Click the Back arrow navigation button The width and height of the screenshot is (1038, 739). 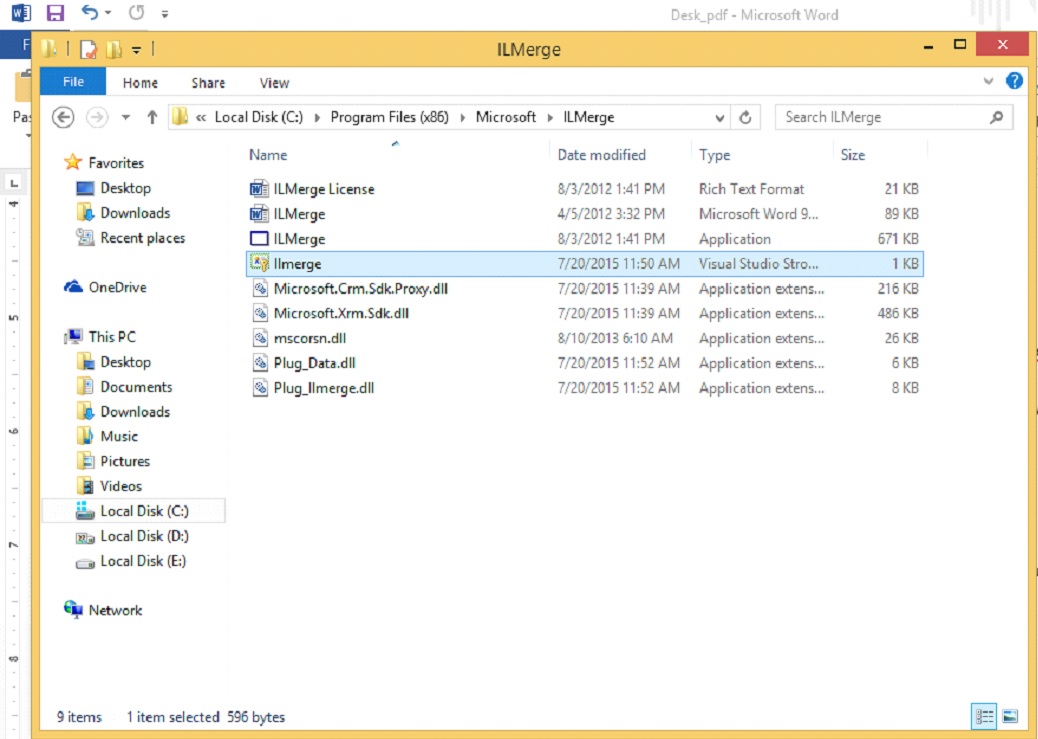(x=63, y=118)
